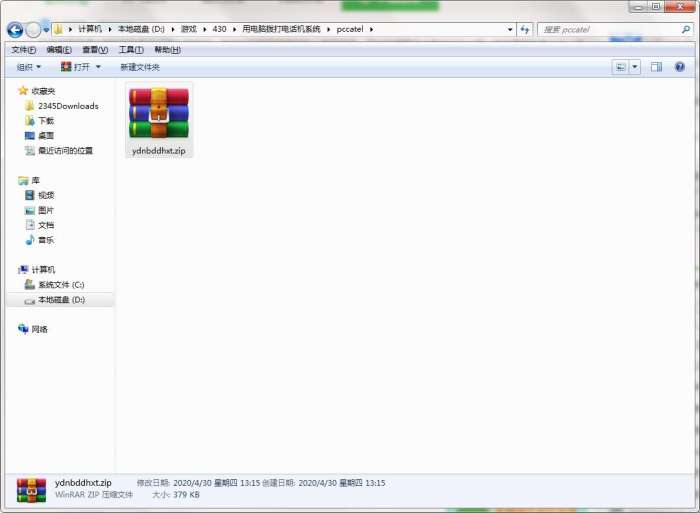The width and height of the screenshot is (700, 513).
Task: Open the 组织 dropdown in toolbar
Action: [29, 67]
